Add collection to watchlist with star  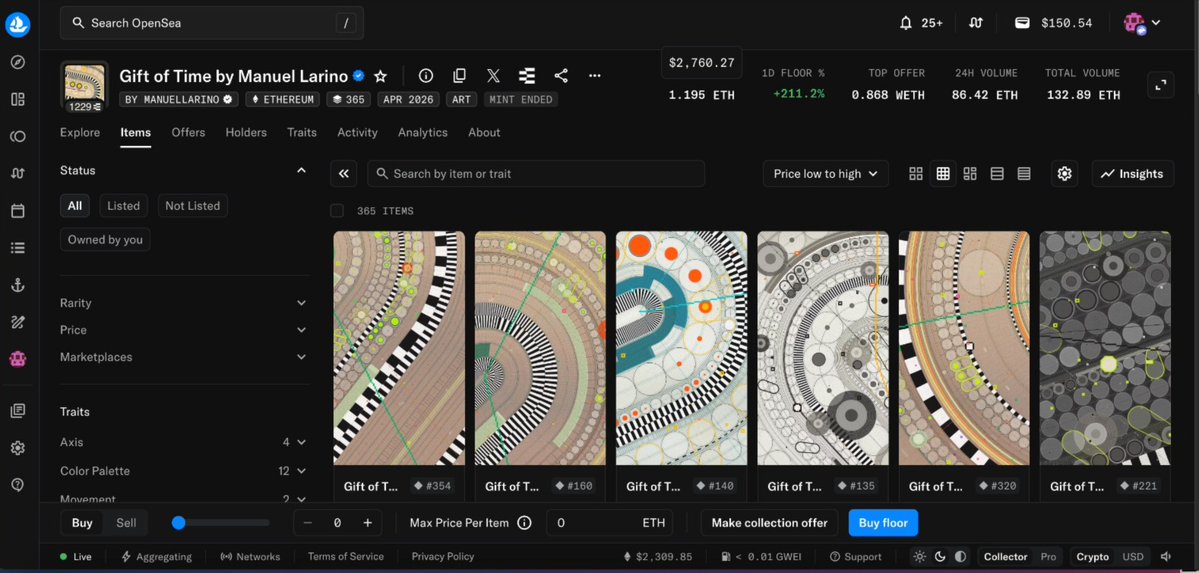pyautogui.click(x=380, y=76)
